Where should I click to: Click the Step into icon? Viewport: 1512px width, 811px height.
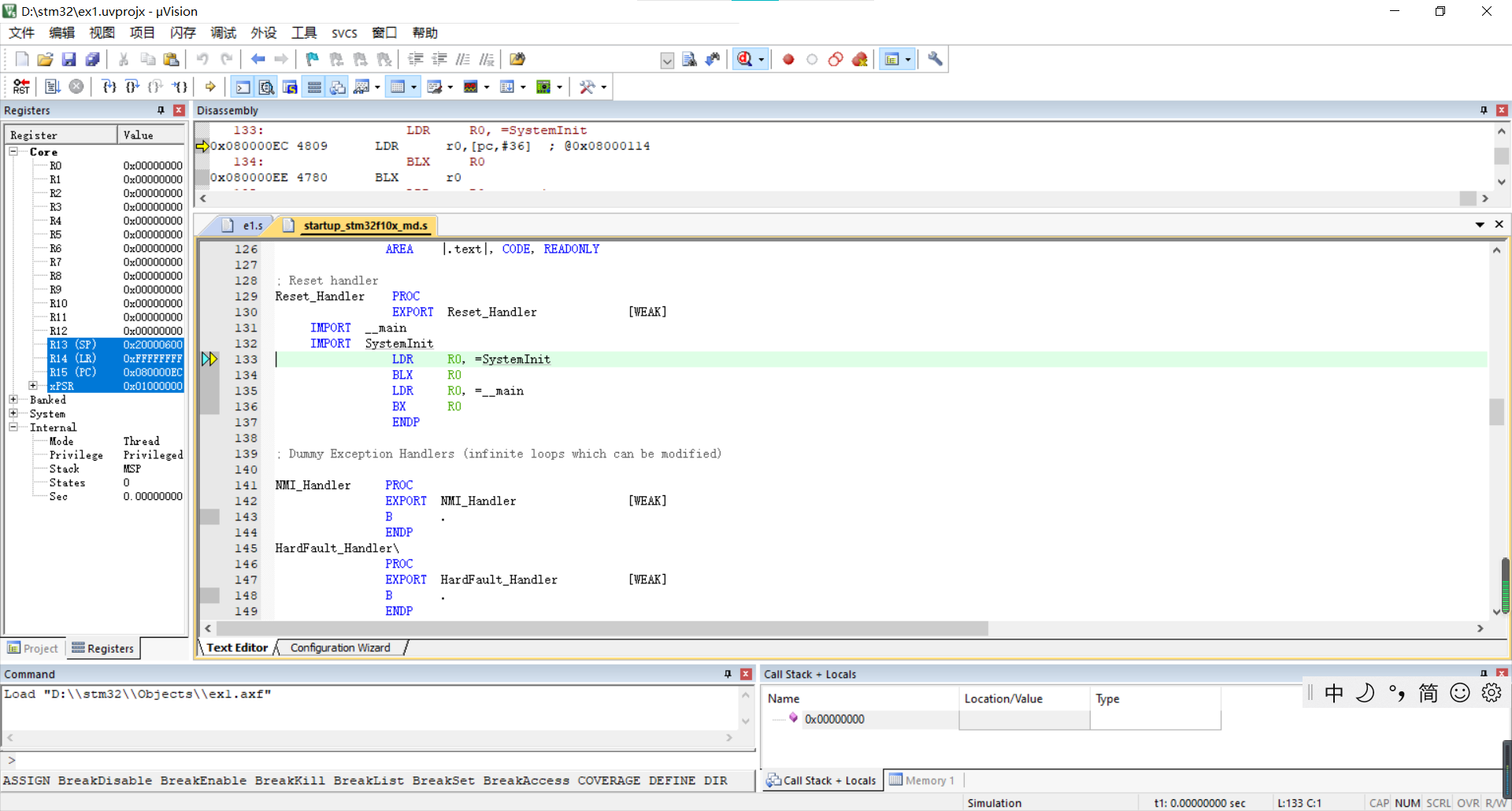109,87
